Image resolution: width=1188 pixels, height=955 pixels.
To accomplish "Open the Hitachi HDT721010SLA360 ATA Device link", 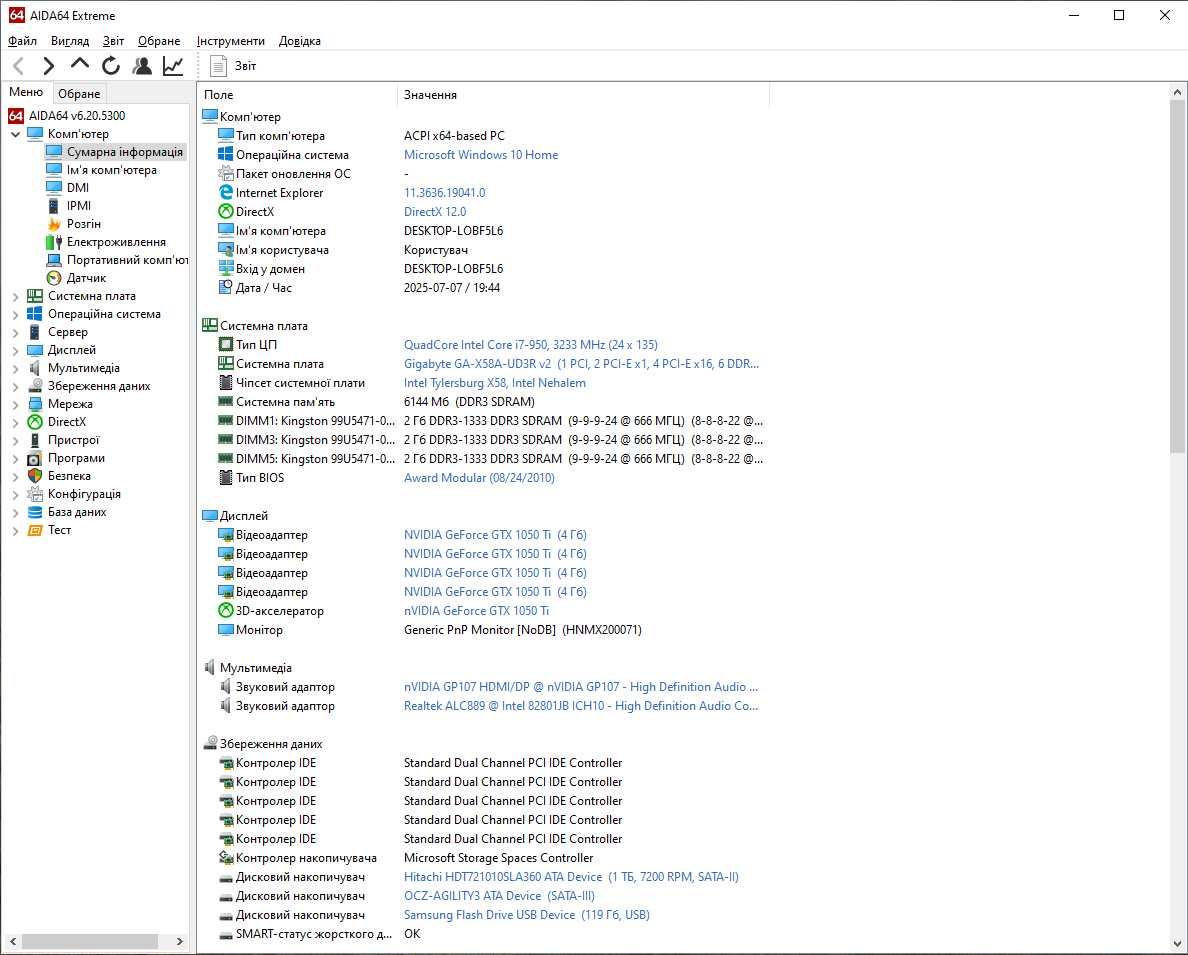I will [571, 877].
